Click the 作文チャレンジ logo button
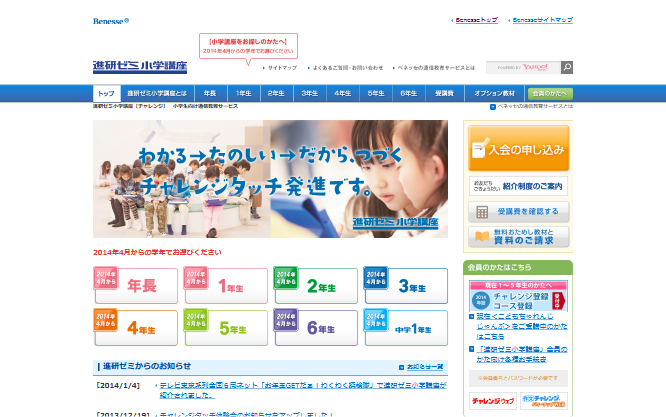 pyautogui.click(x=544, y=401)
